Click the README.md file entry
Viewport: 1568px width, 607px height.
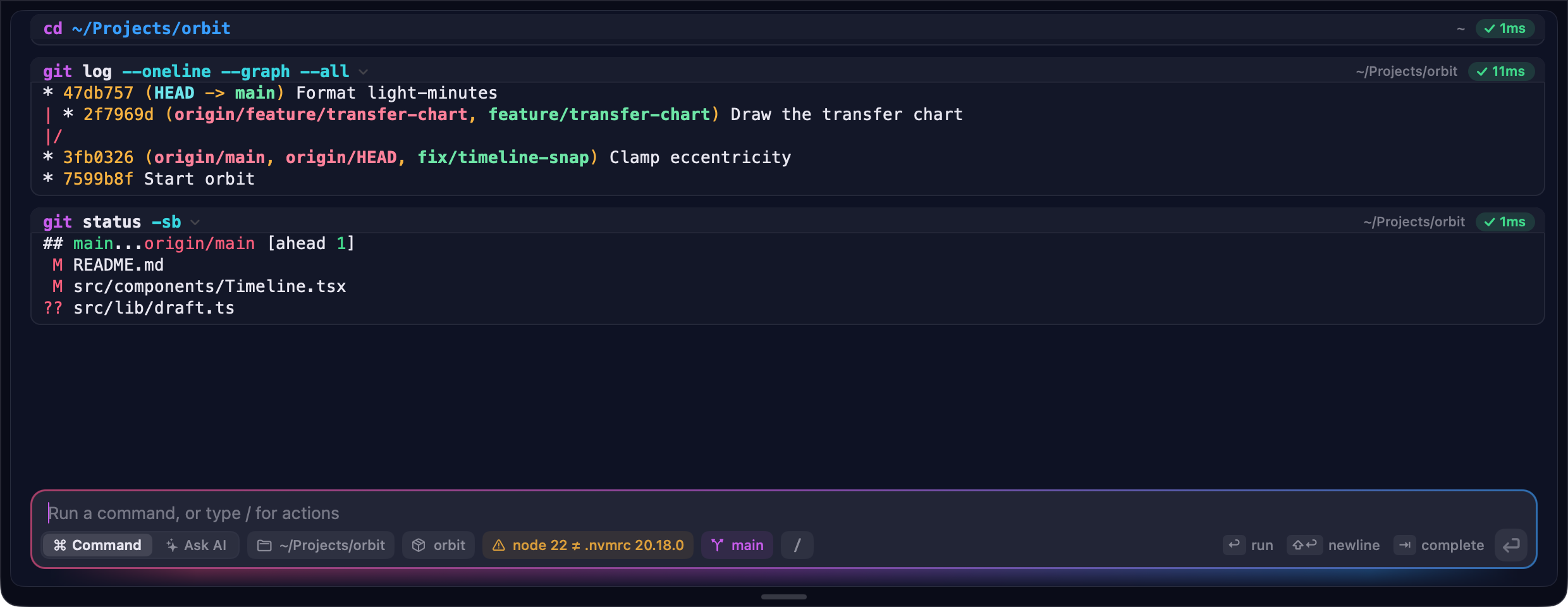[x=118, y=265]
